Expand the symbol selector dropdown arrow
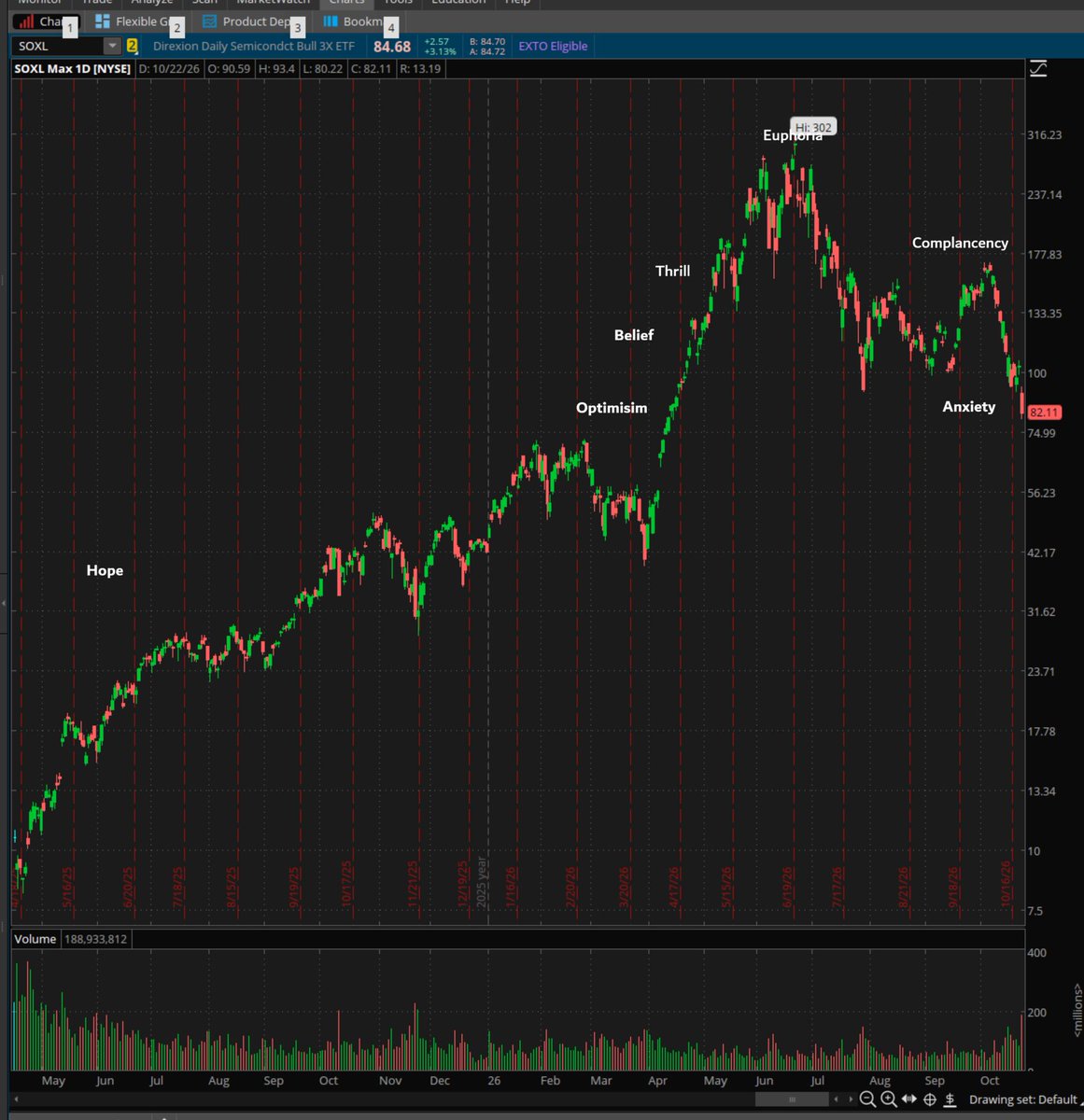This screenshot has height=1120, width=1084. pos(112,46)
